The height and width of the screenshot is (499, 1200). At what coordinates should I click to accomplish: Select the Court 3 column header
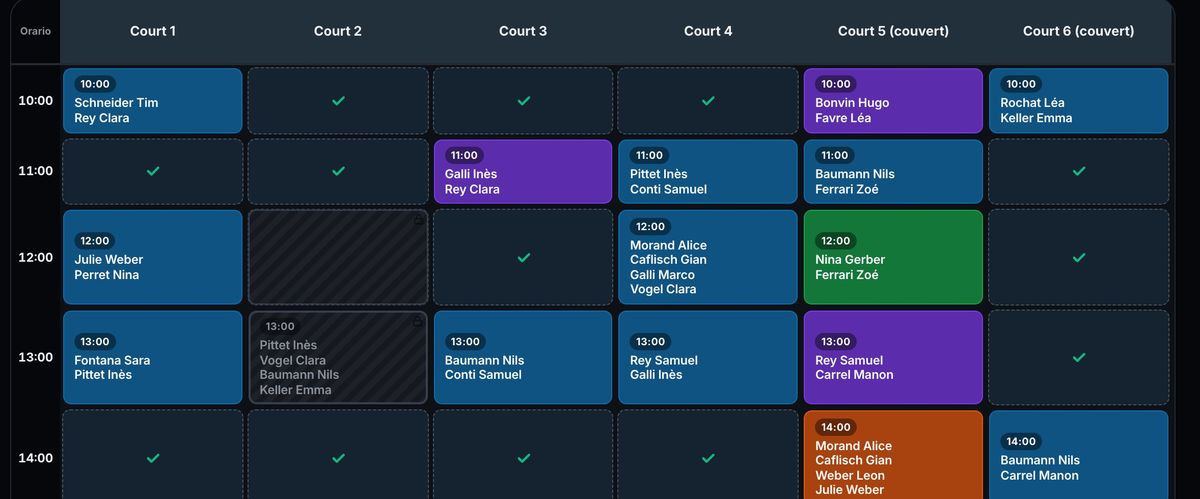pos(523,31)
